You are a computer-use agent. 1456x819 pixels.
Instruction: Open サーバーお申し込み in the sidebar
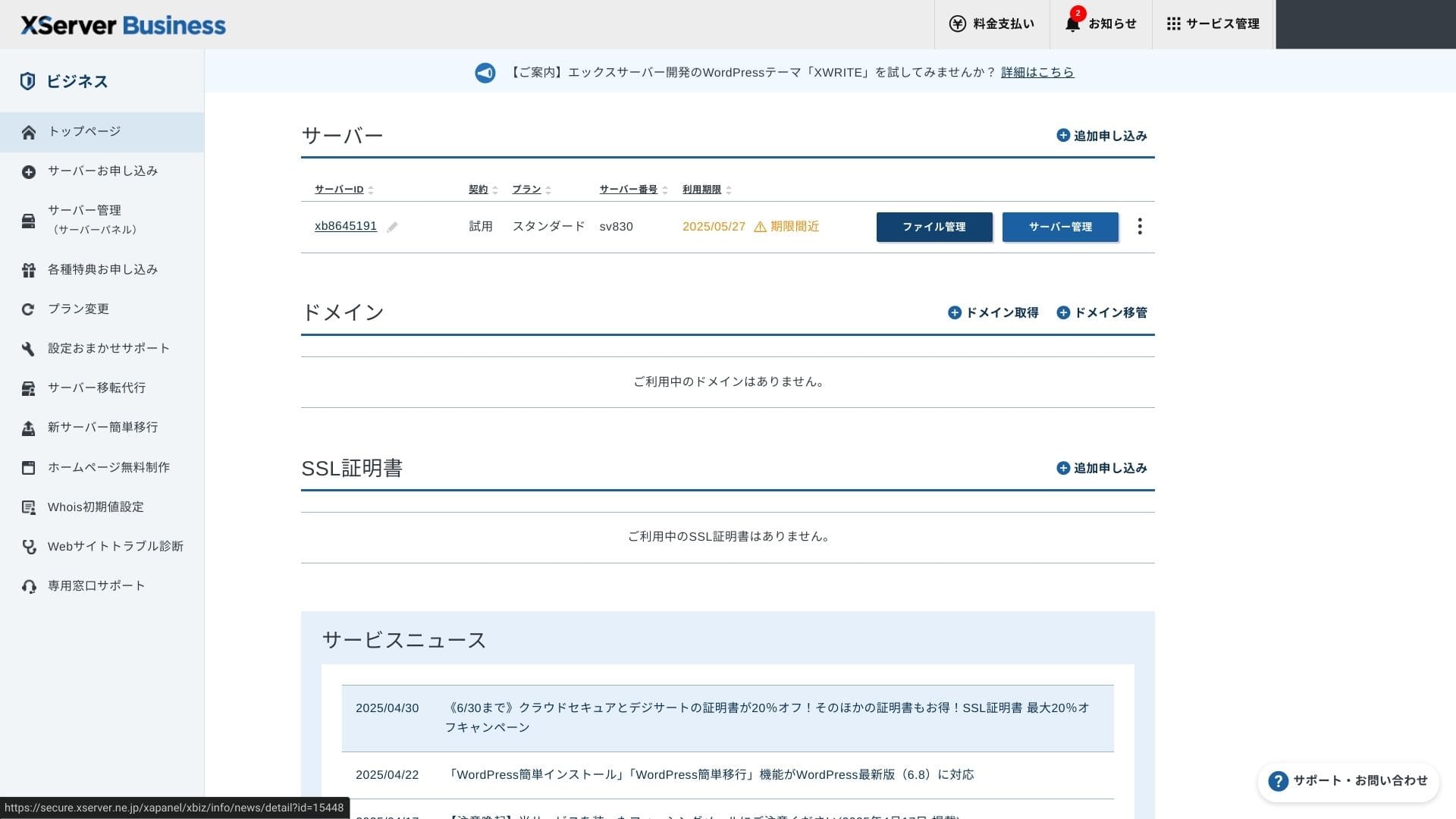[102, 171]
